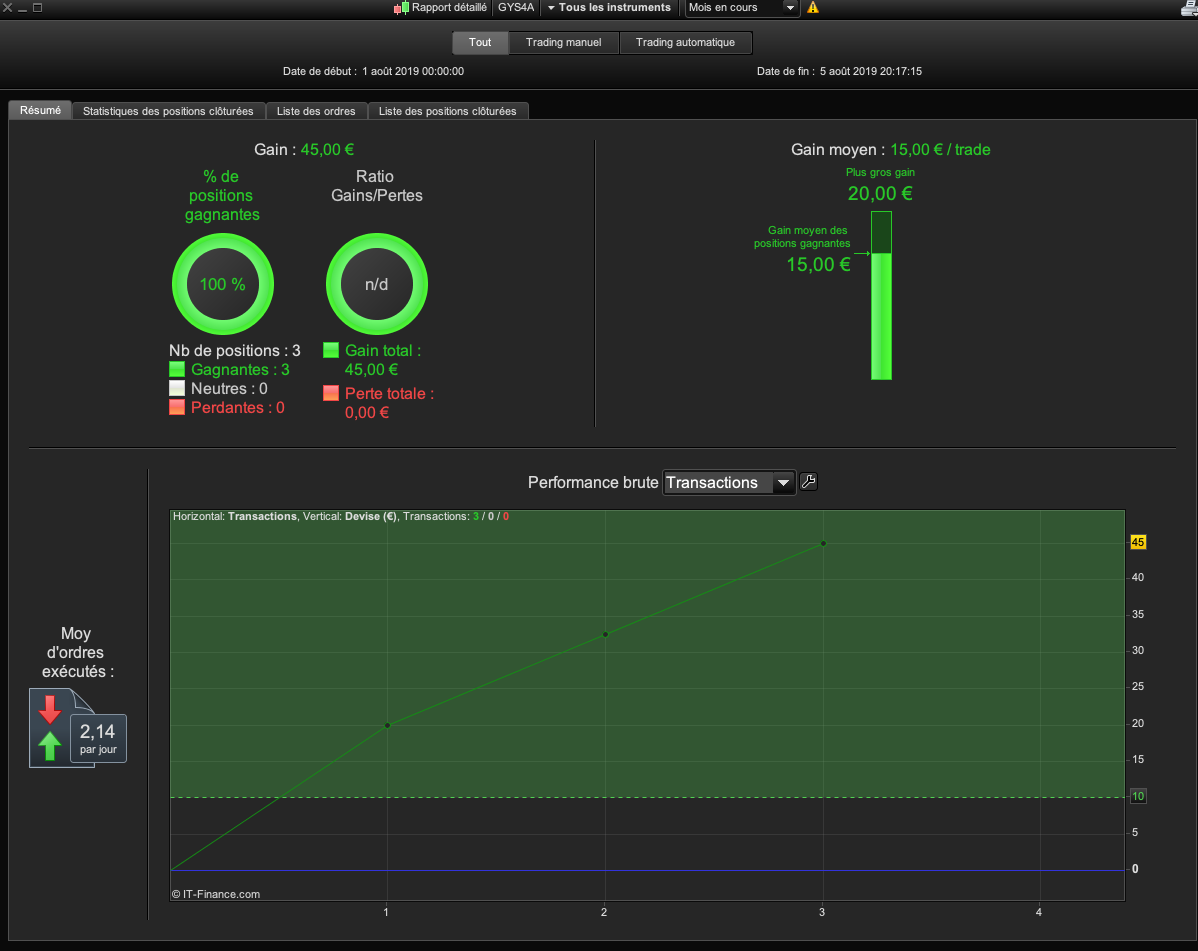Image resolution: width=1198 pixels, height=951 pixels.
Task: Click the GYS4A account label
Action: pyautogui.click(x=516, y=8)
